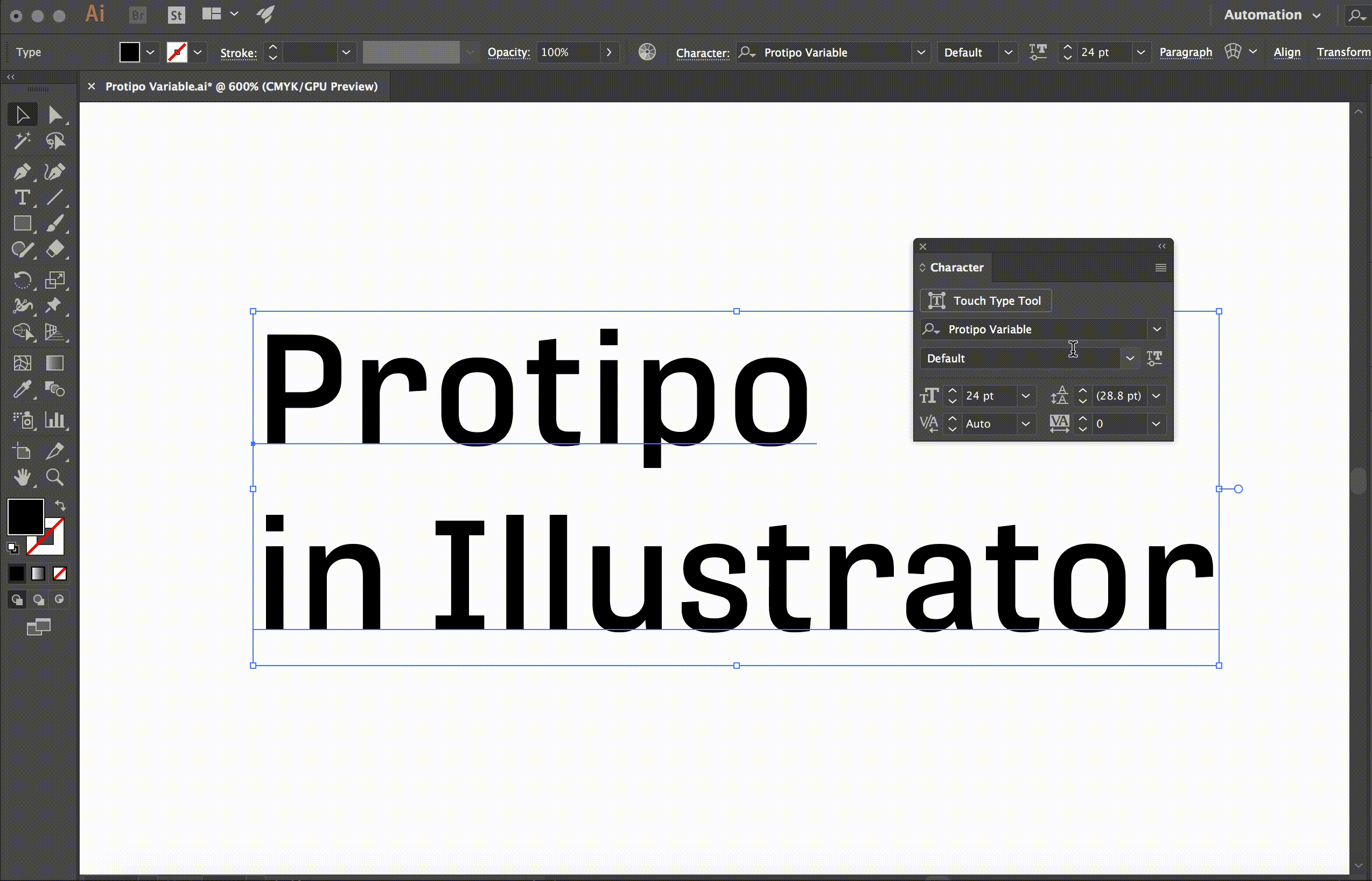Select the Zoom tool
Image resolution: width=1372 pixels, height=881 pixels.
pyautogui.click(x=55, y=477)
